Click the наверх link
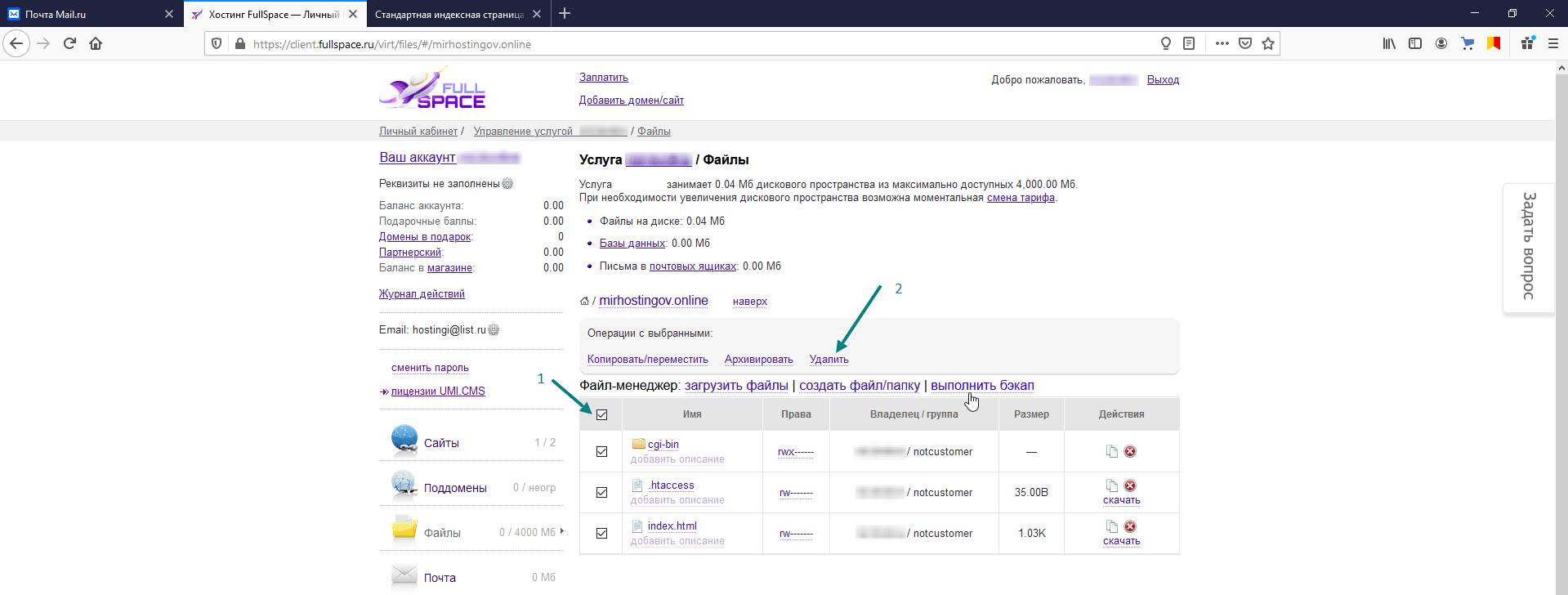1568x595 pixels. pos(750,302)
